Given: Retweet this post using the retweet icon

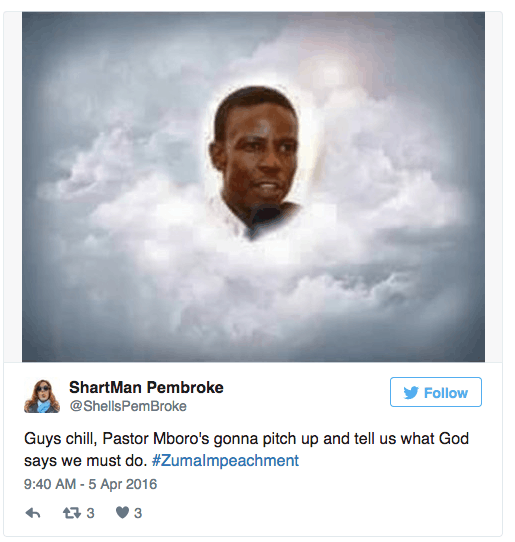Looking at the screenshot, I should pos(72,513).
